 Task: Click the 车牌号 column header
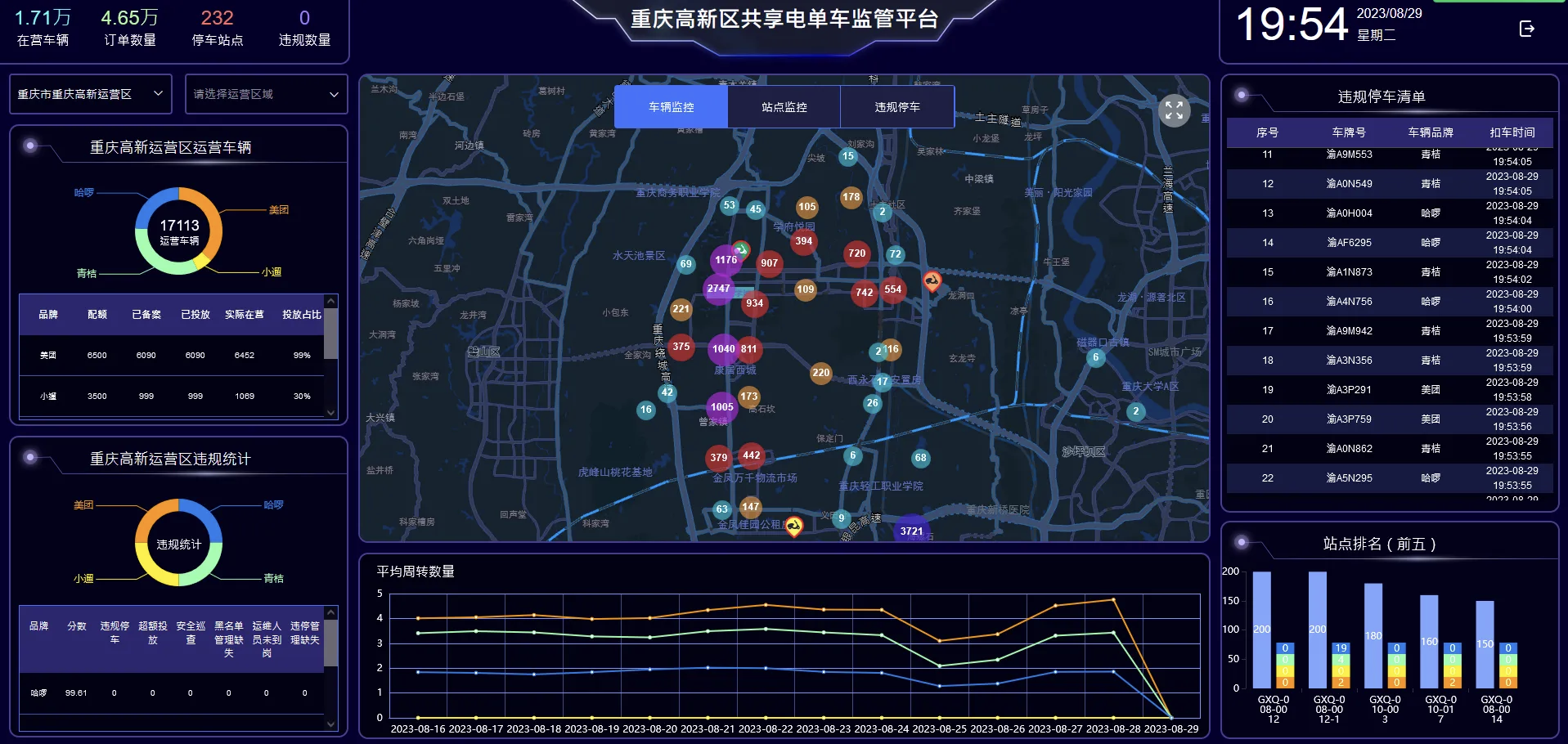pos(1349,132)
